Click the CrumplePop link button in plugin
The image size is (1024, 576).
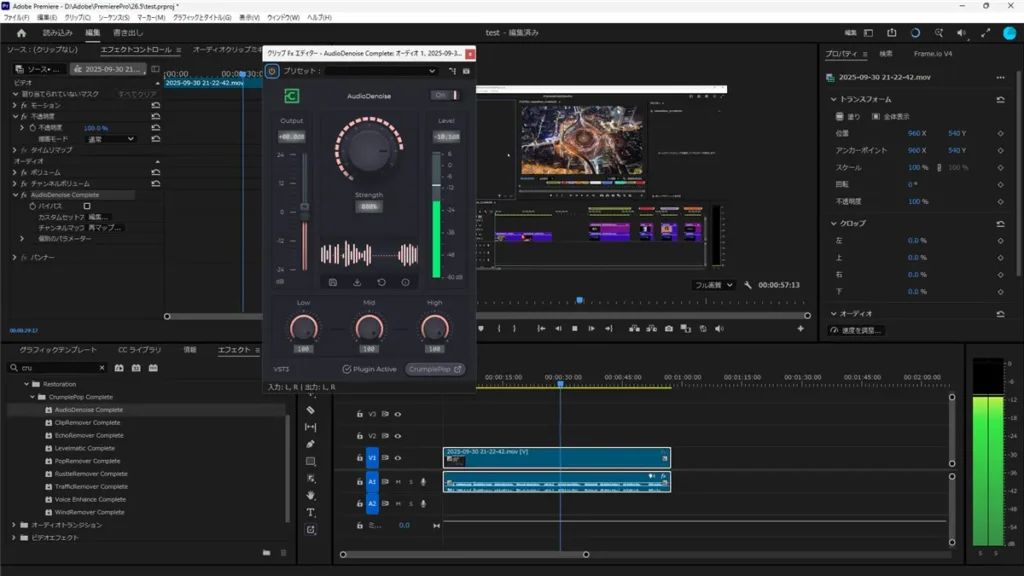coord(435,369)
